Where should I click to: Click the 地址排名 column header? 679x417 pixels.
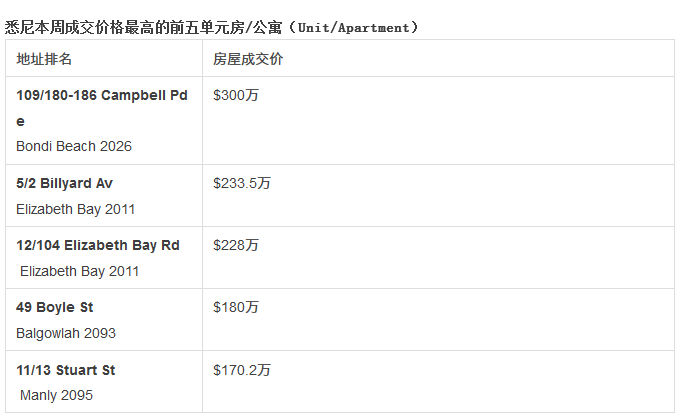(44, 59)
